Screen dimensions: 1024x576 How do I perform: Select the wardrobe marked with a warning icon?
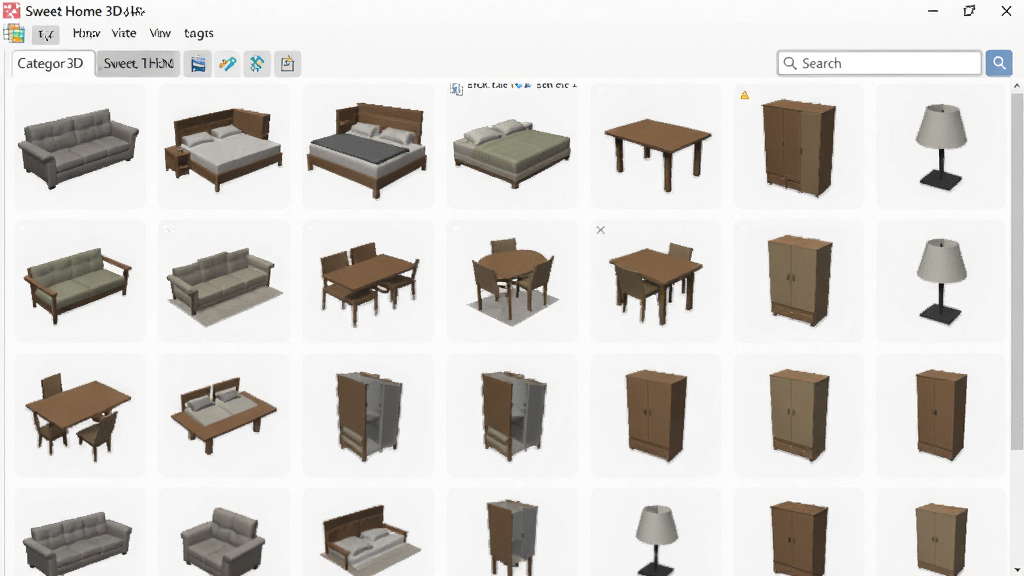[x=799, y=146]
